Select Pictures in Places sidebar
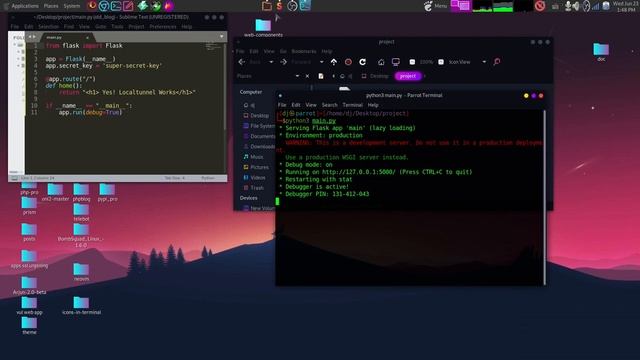Image resolution: width=640 pixels, height=360 pixels. (x=256, y=167)
